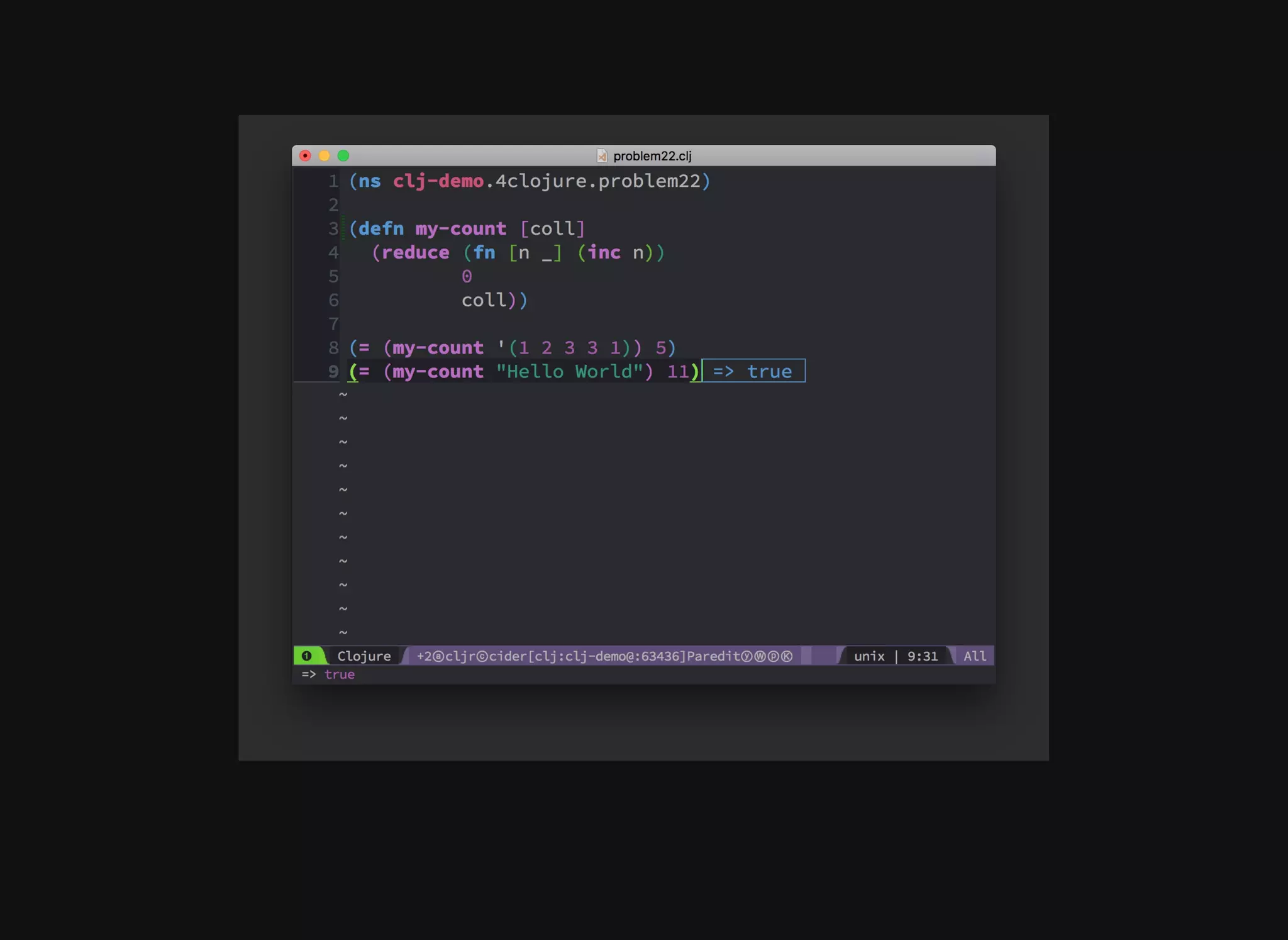Click the cider connection info in modeline
Screen dimensions: 1288x940
(x=587, y=656)
